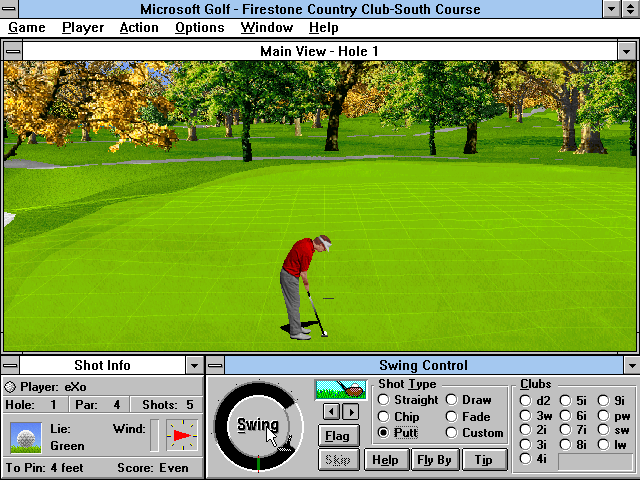640x480 pixels.
Task: Click the golfer in the main view
Action: 303,287
